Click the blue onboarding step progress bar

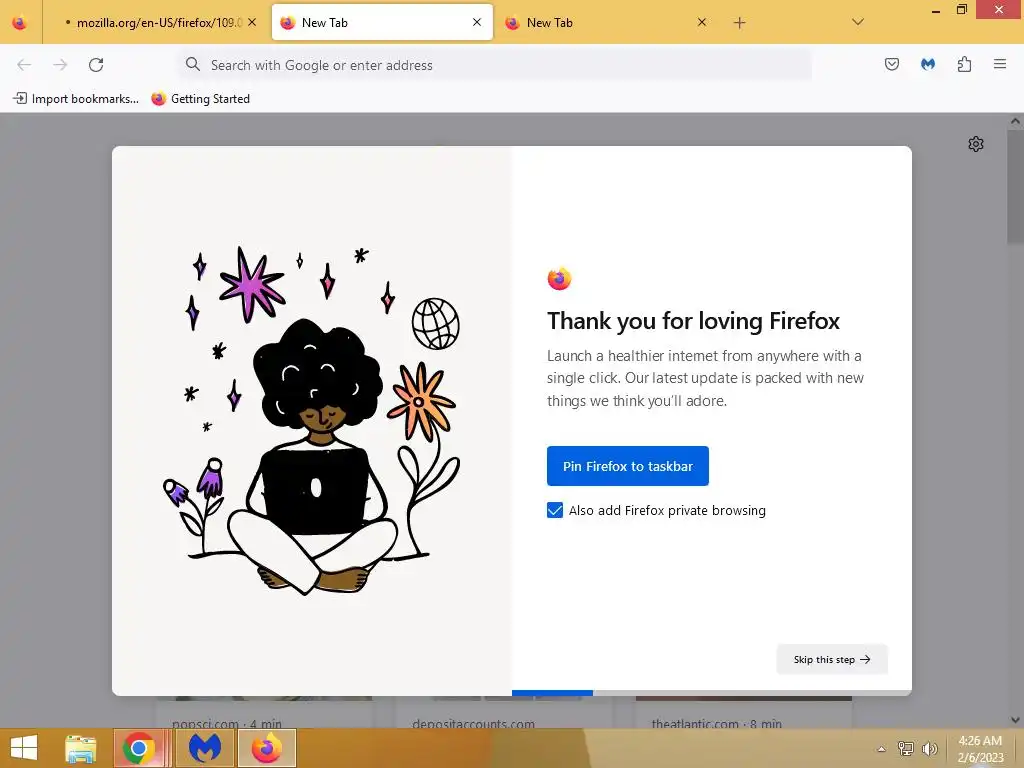(552, 693)
